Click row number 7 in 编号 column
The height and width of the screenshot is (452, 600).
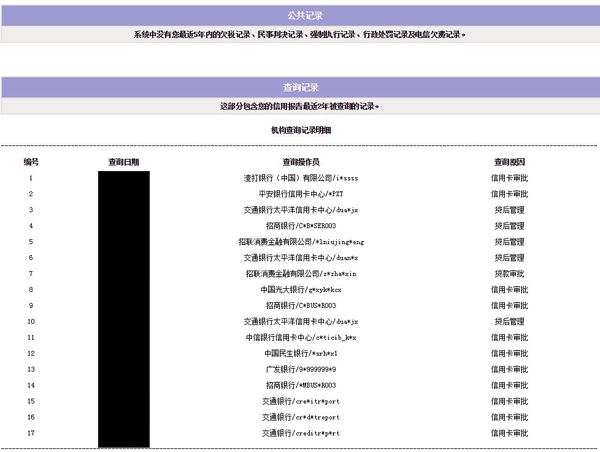[x=31, y=274]
